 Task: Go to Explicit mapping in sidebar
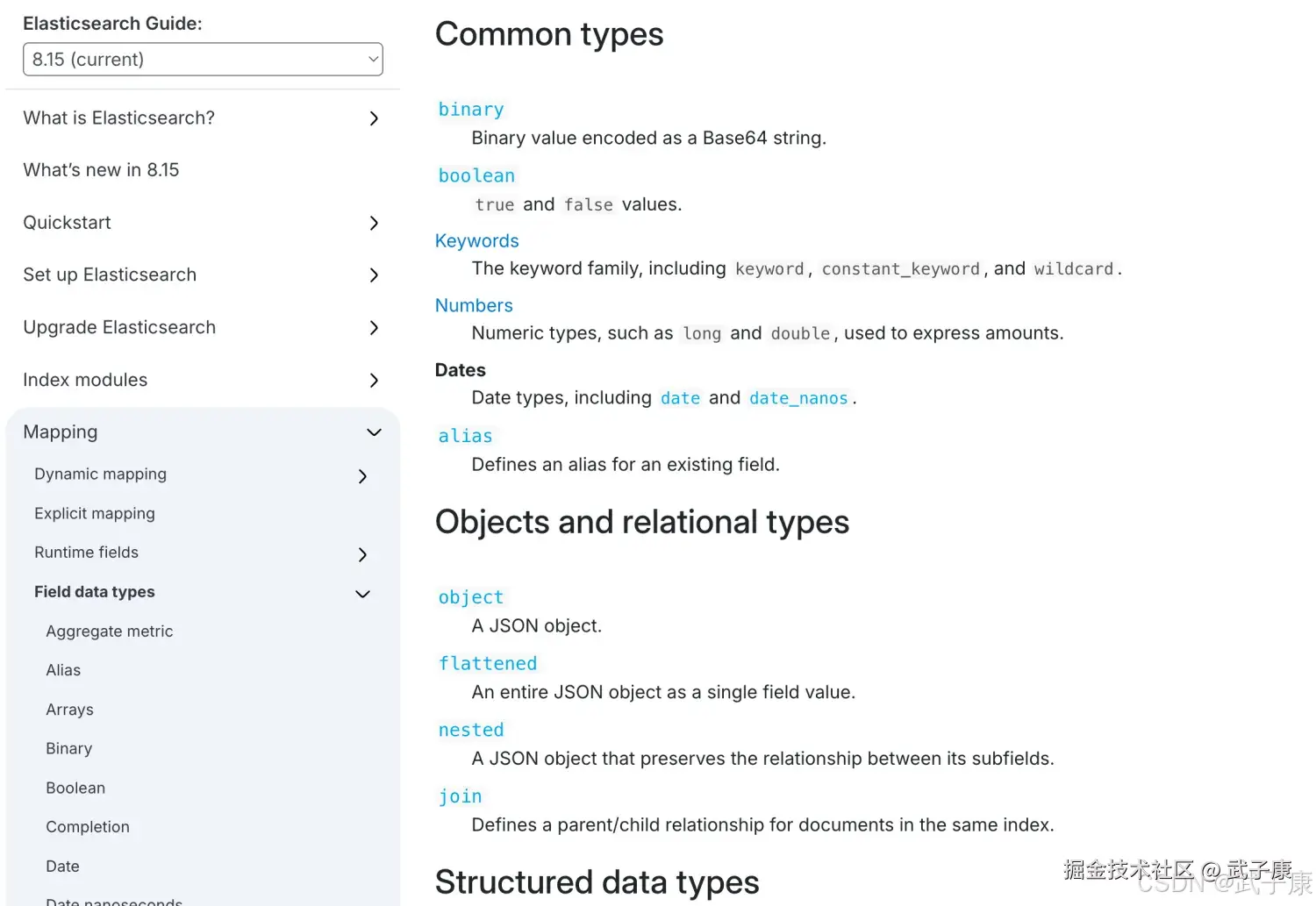coord(95,514)
